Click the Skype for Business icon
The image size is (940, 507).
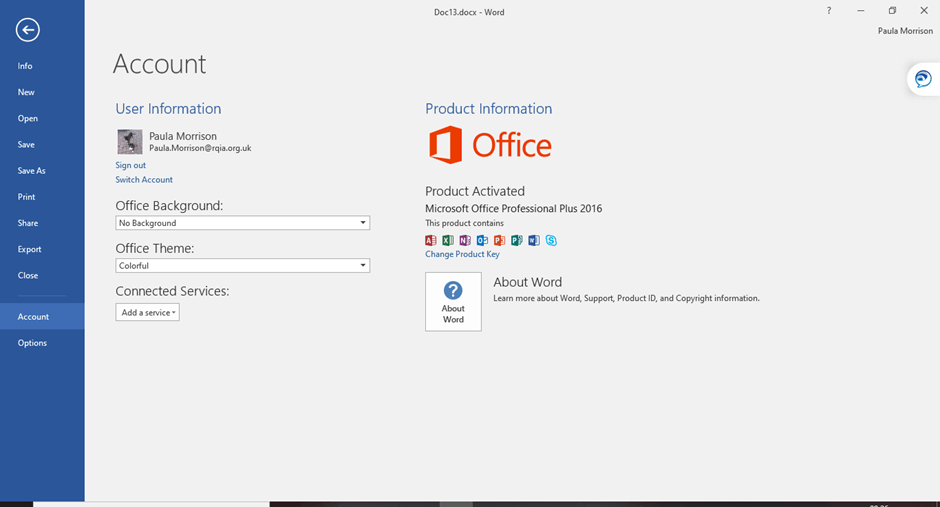(x=551, y=240)
